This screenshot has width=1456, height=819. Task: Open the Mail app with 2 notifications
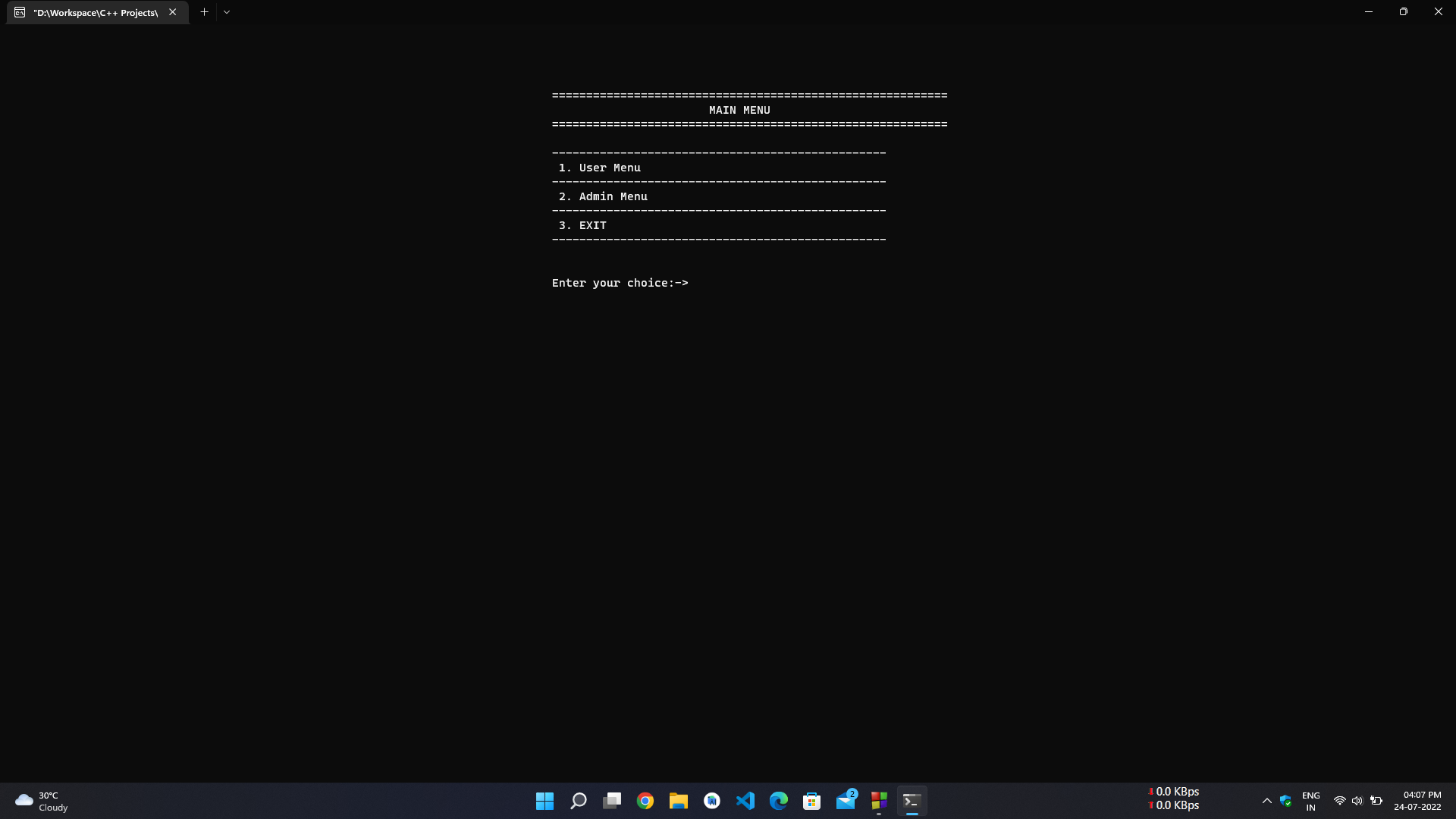point(846,801)
